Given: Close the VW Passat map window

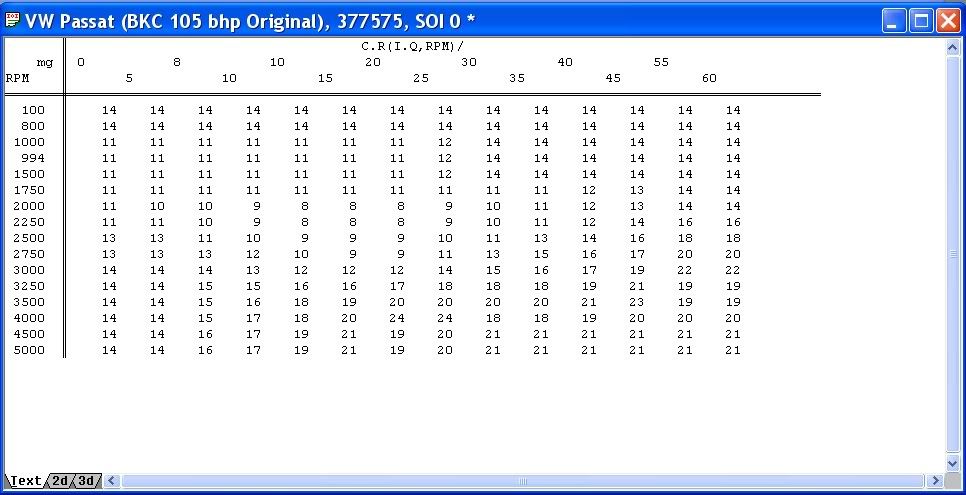Looking at the screenshot, I should pyautogui.click(x=948, y=21).
